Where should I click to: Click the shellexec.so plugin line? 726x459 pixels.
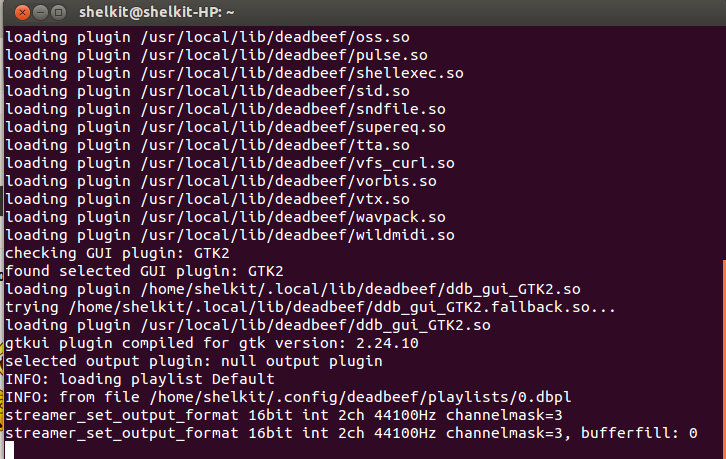click(x=234, y=73)
